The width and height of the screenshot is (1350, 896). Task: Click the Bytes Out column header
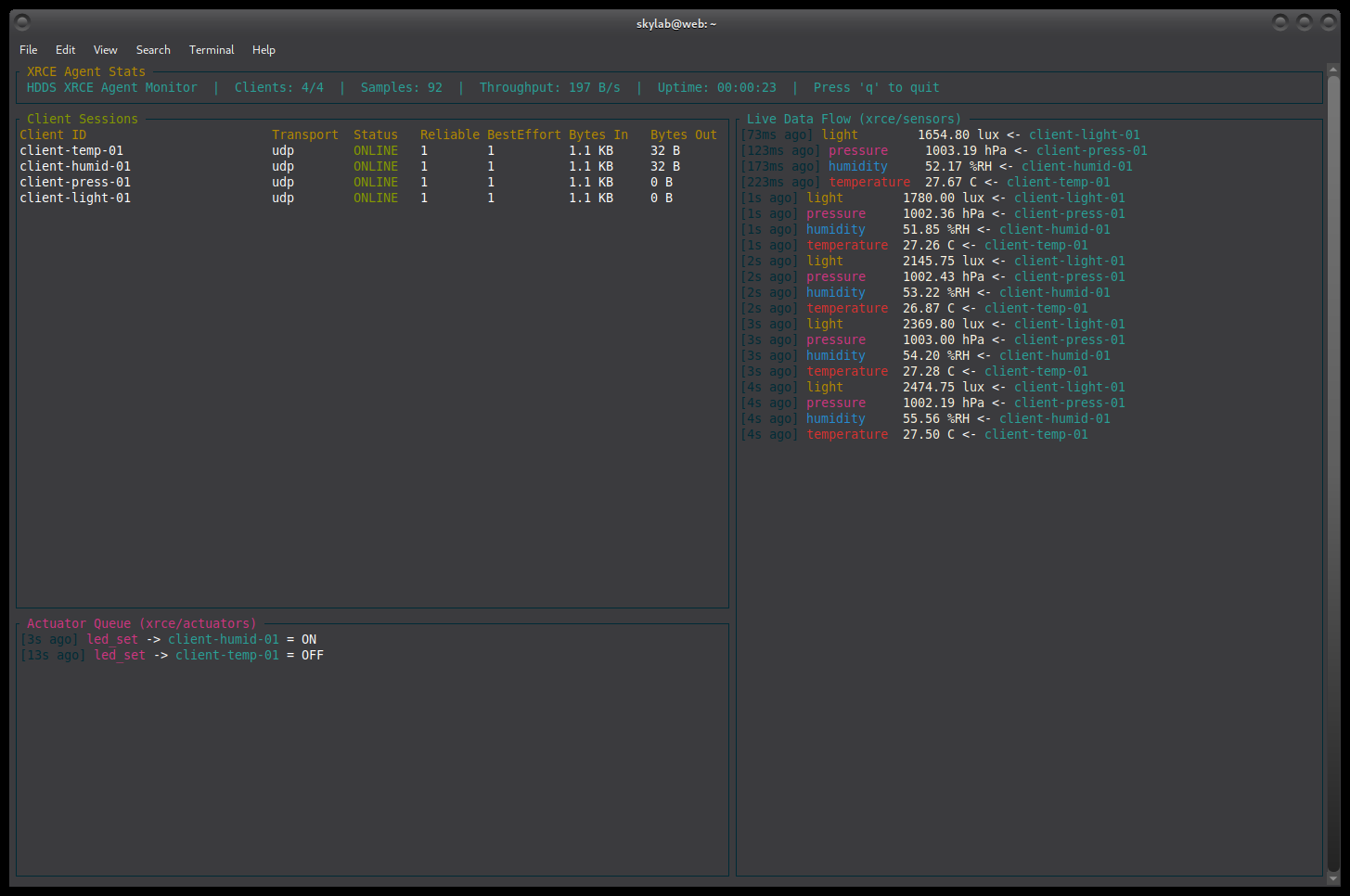click(683, 134)
